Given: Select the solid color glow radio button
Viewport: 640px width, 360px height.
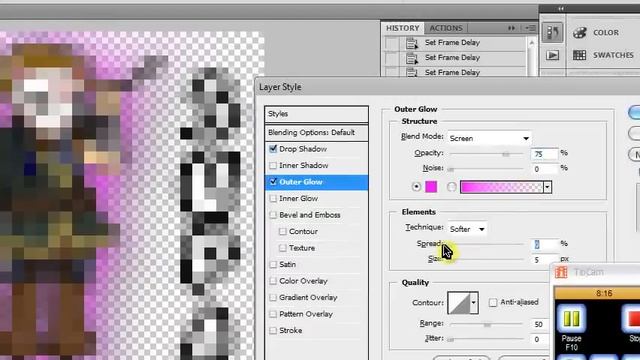Looking at the screenshot, I should coord(416,187).
